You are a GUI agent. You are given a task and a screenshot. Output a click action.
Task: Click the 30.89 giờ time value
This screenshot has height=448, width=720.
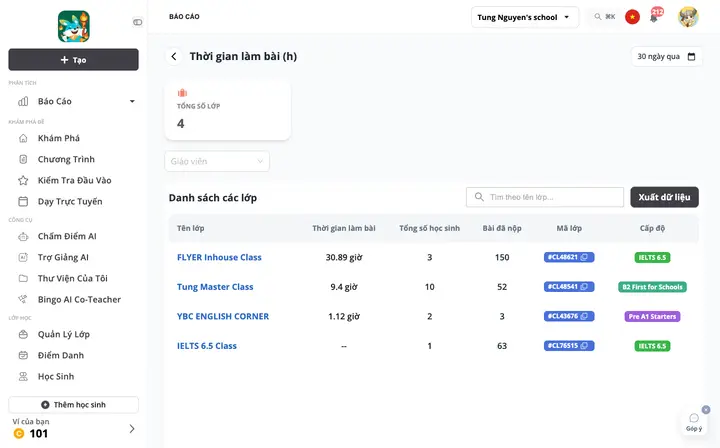[344, 258]
